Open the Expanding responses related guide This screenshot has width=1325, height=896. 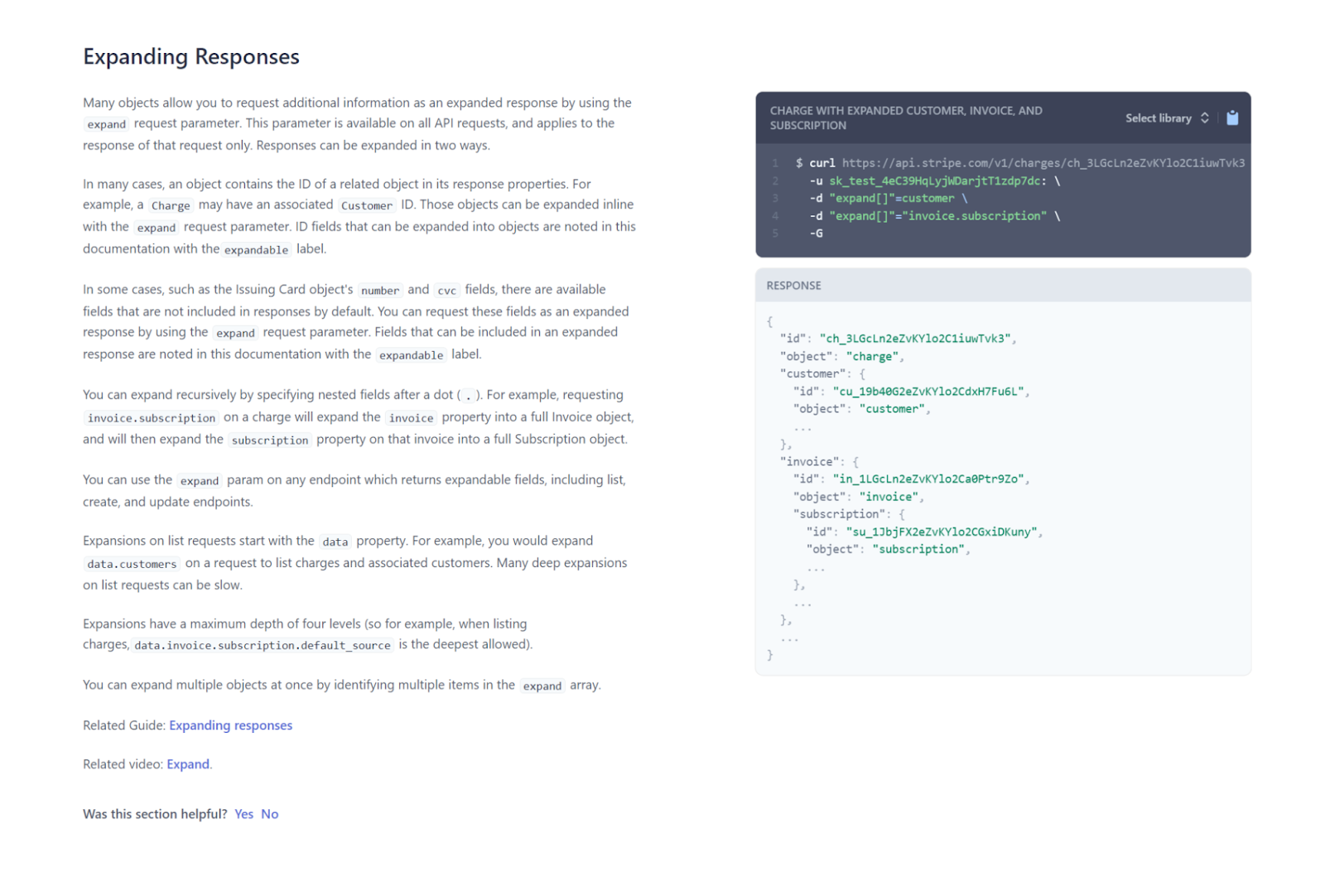230,725
